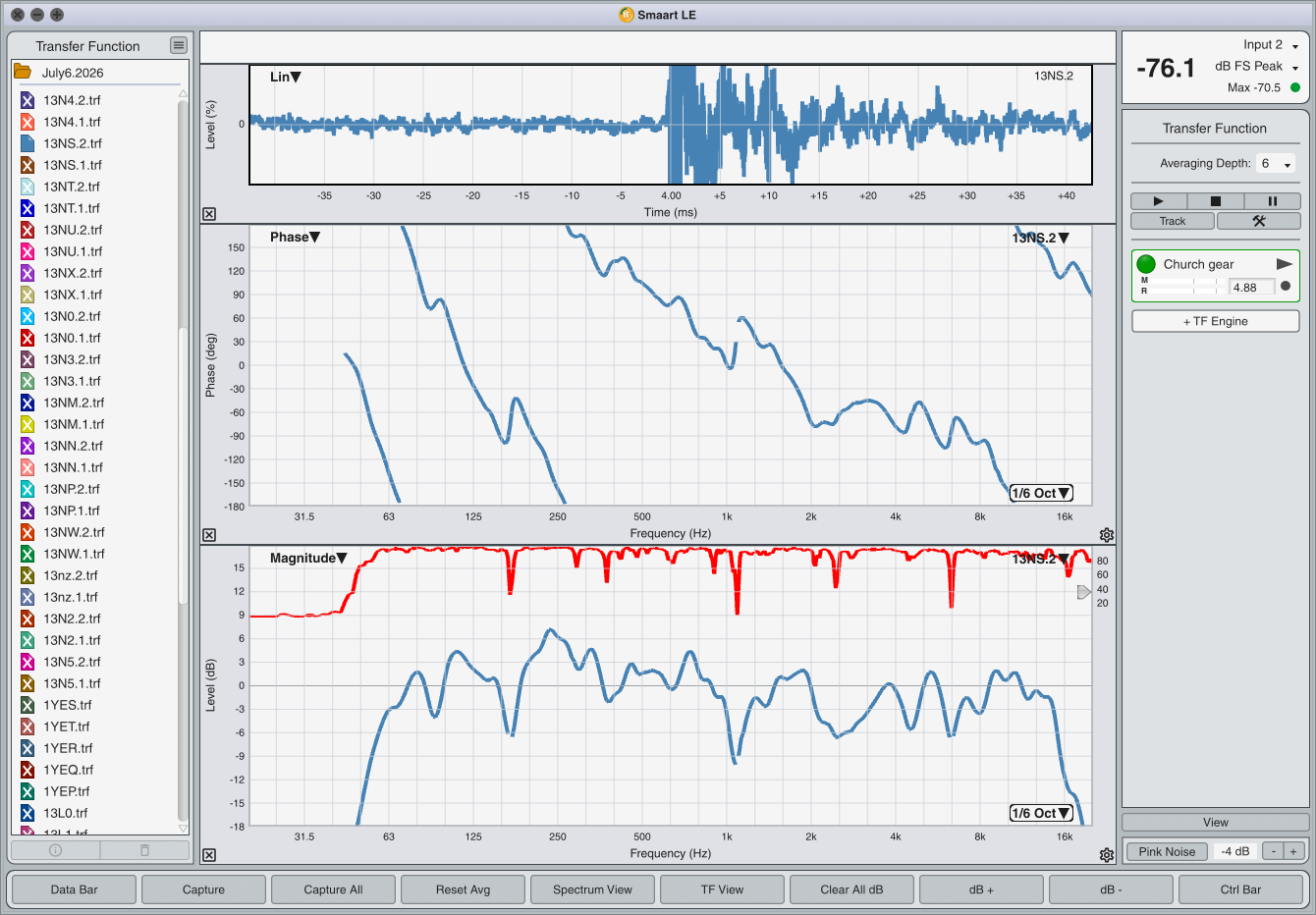Close the magnitude plot pane
1316x915 pixels.
coord(209,855)
